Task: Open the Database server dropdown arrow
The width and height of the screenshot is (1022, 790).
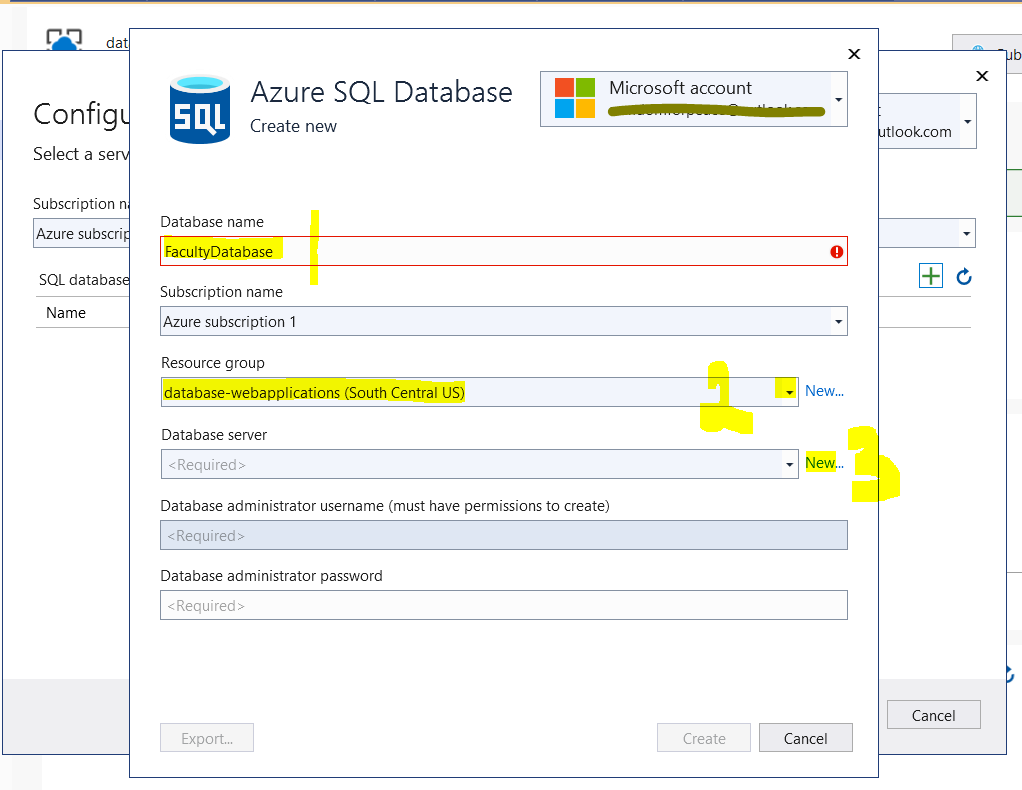Action: point(789,464)
